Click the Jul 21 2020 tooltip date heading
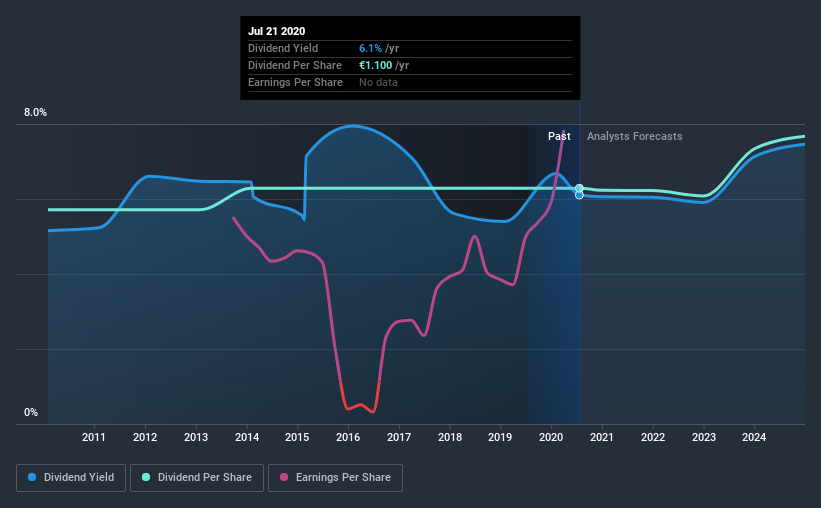Image resolution: width=821 pixels, height=508 pixels. click(x=276, y=31)
